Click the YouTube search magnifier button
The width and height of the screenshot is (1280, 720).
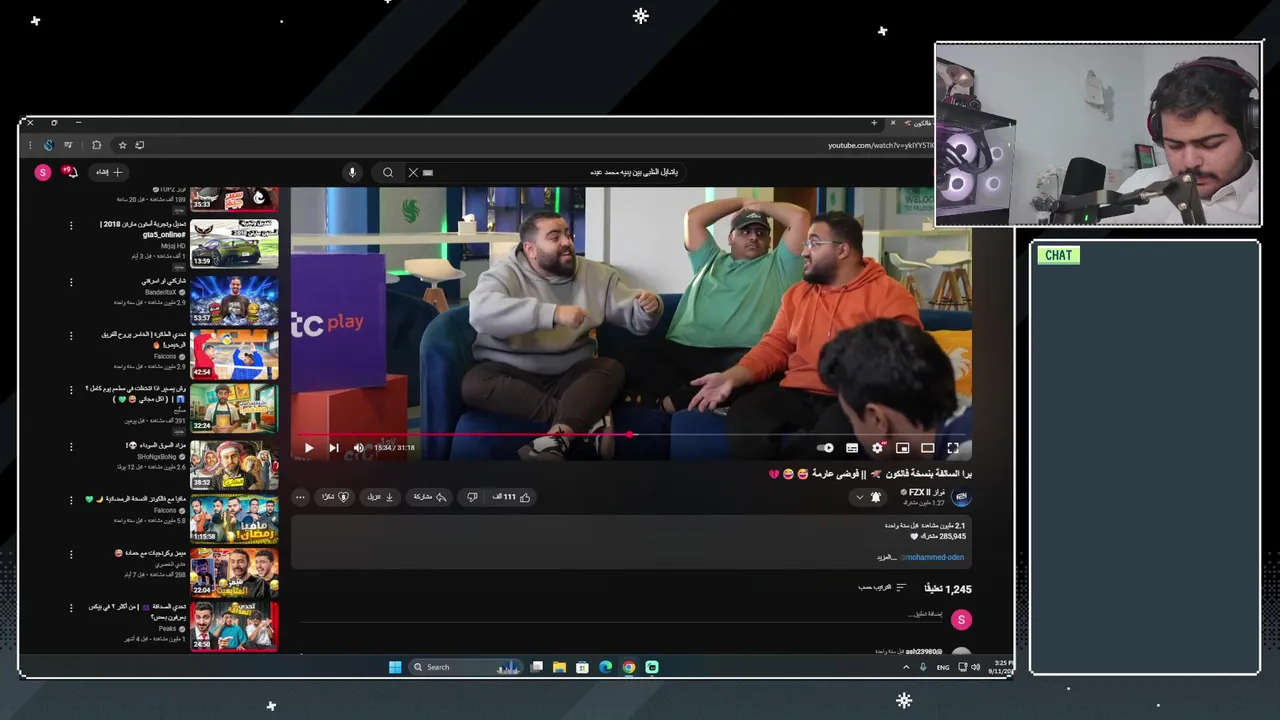388,172
